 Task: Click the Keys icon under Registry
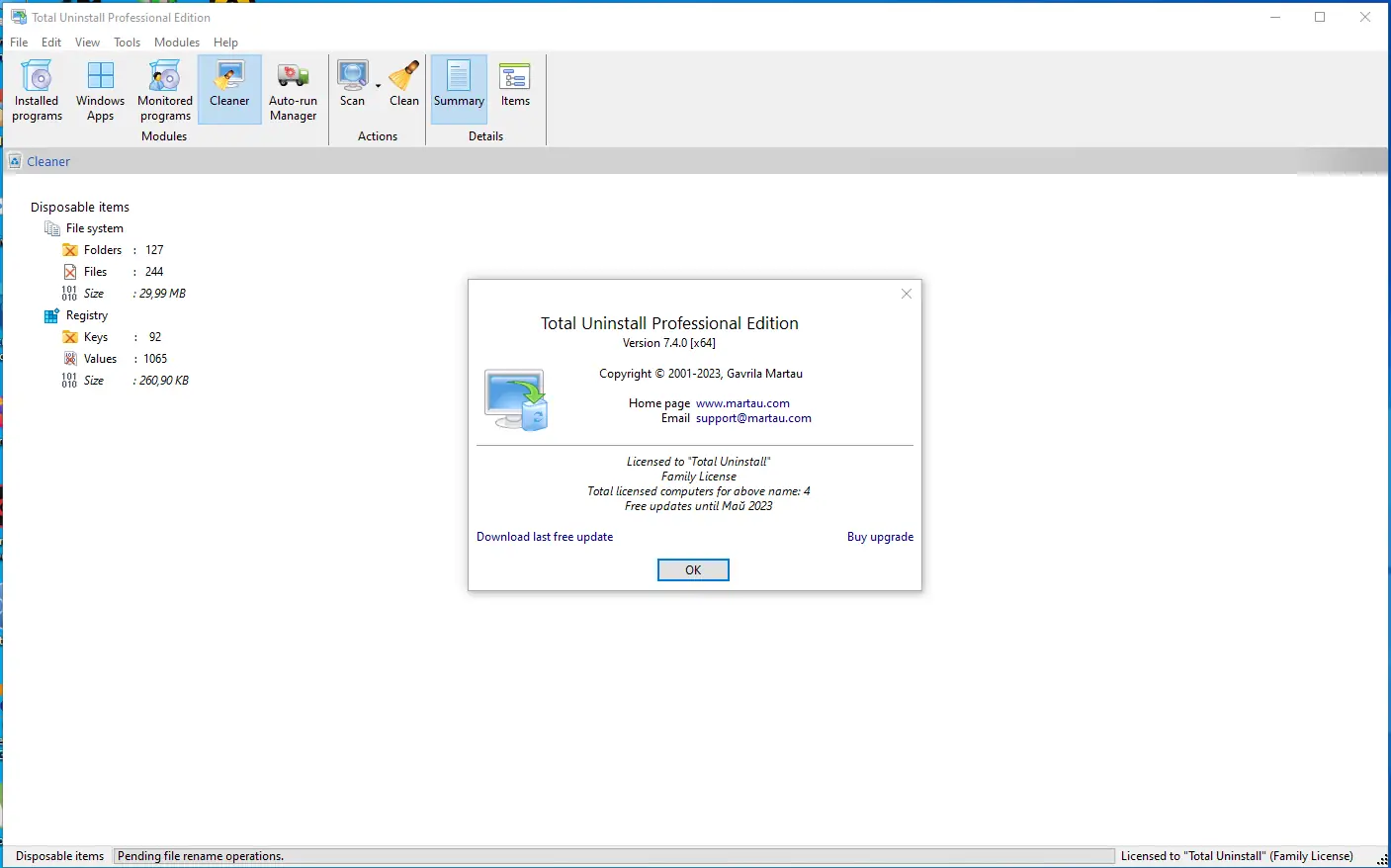click(x=70, y=337)
